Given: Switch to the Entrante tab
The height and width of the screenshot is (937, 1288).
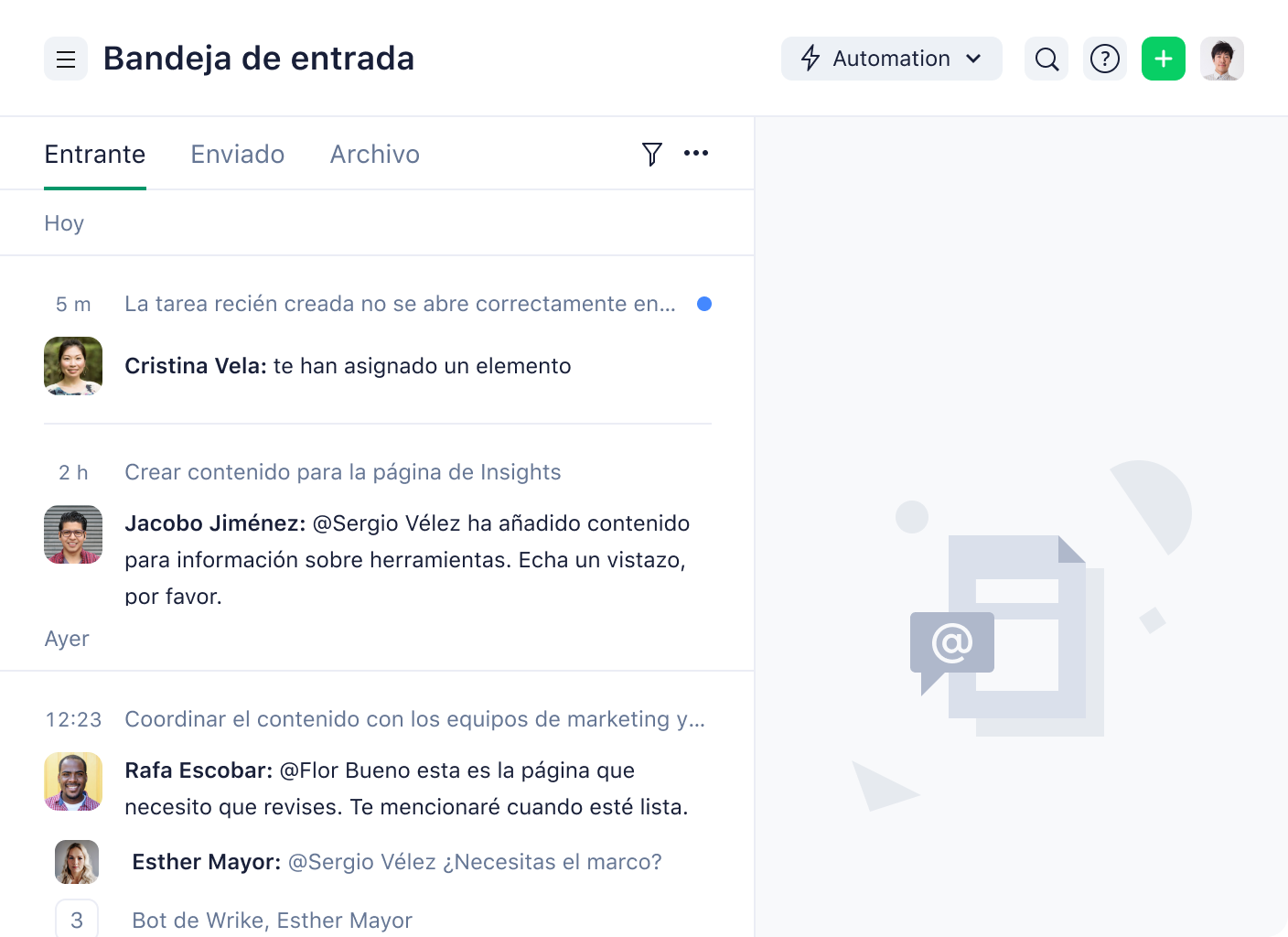Looking at the screenshot, I should [95, 154].
